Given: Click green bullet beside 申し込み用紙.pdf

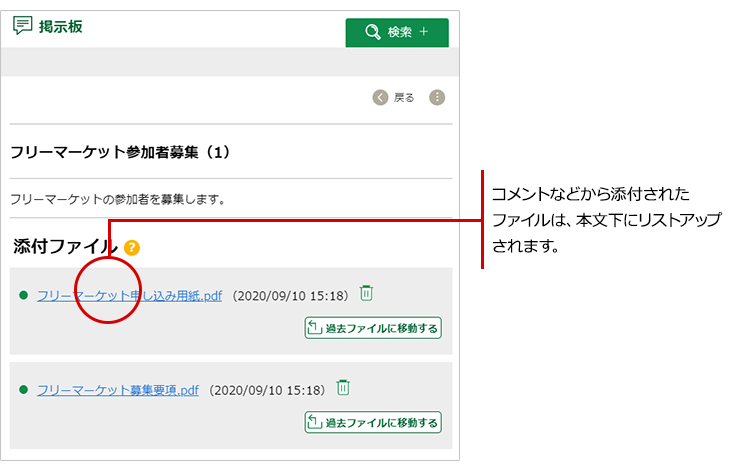Looking at the screenshot, I should tap(24, 296).
